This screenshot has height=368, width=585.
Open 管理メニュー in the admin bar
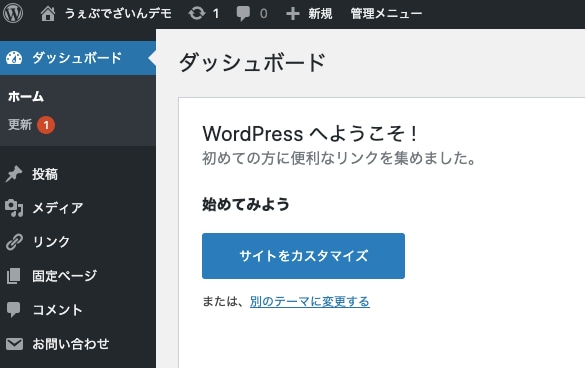[x=386, y=14]
